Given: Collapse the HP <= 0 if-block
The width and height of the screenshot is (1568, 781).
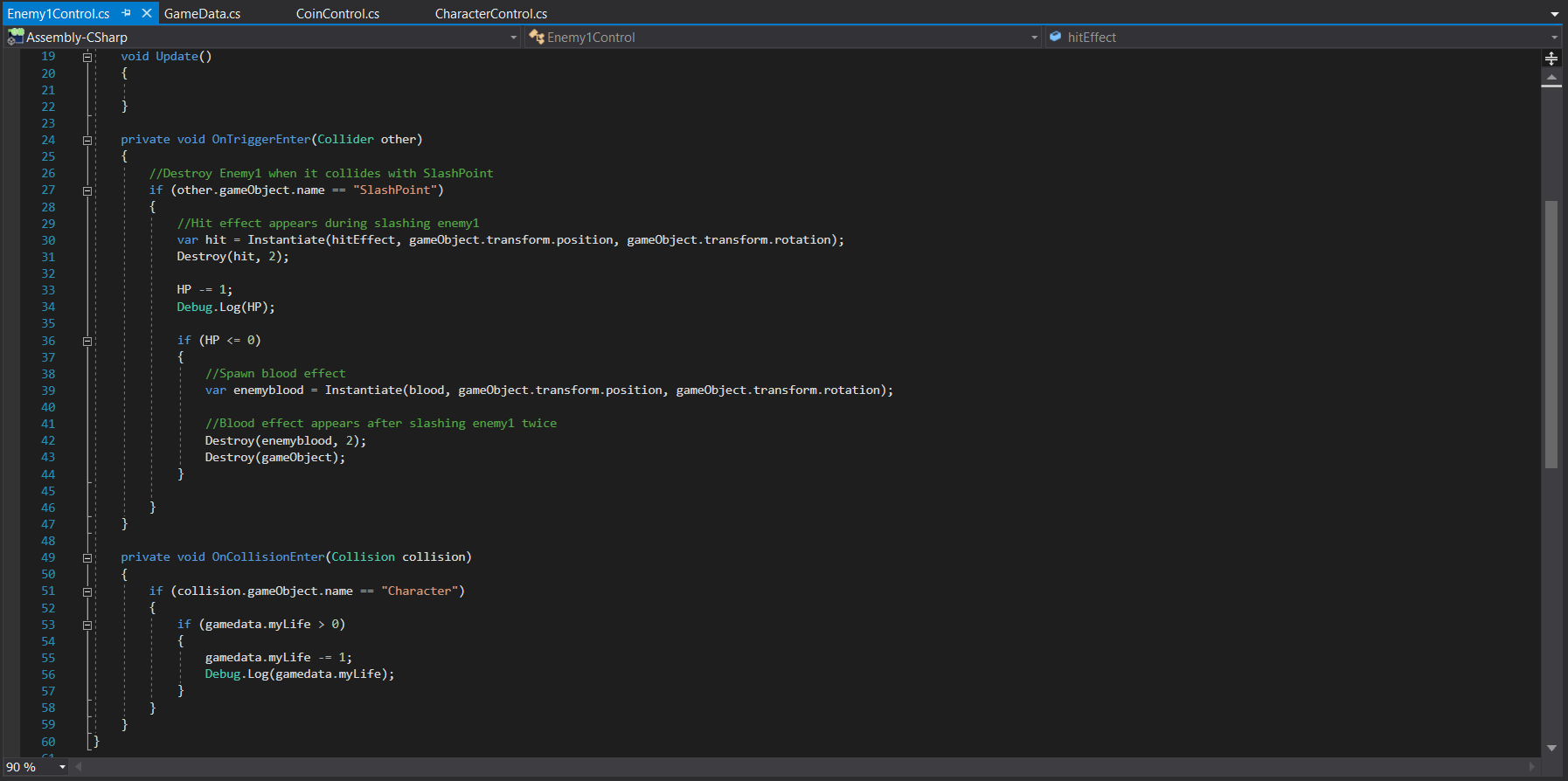Looking at the screenshot, I should click(x=87, y=341).
